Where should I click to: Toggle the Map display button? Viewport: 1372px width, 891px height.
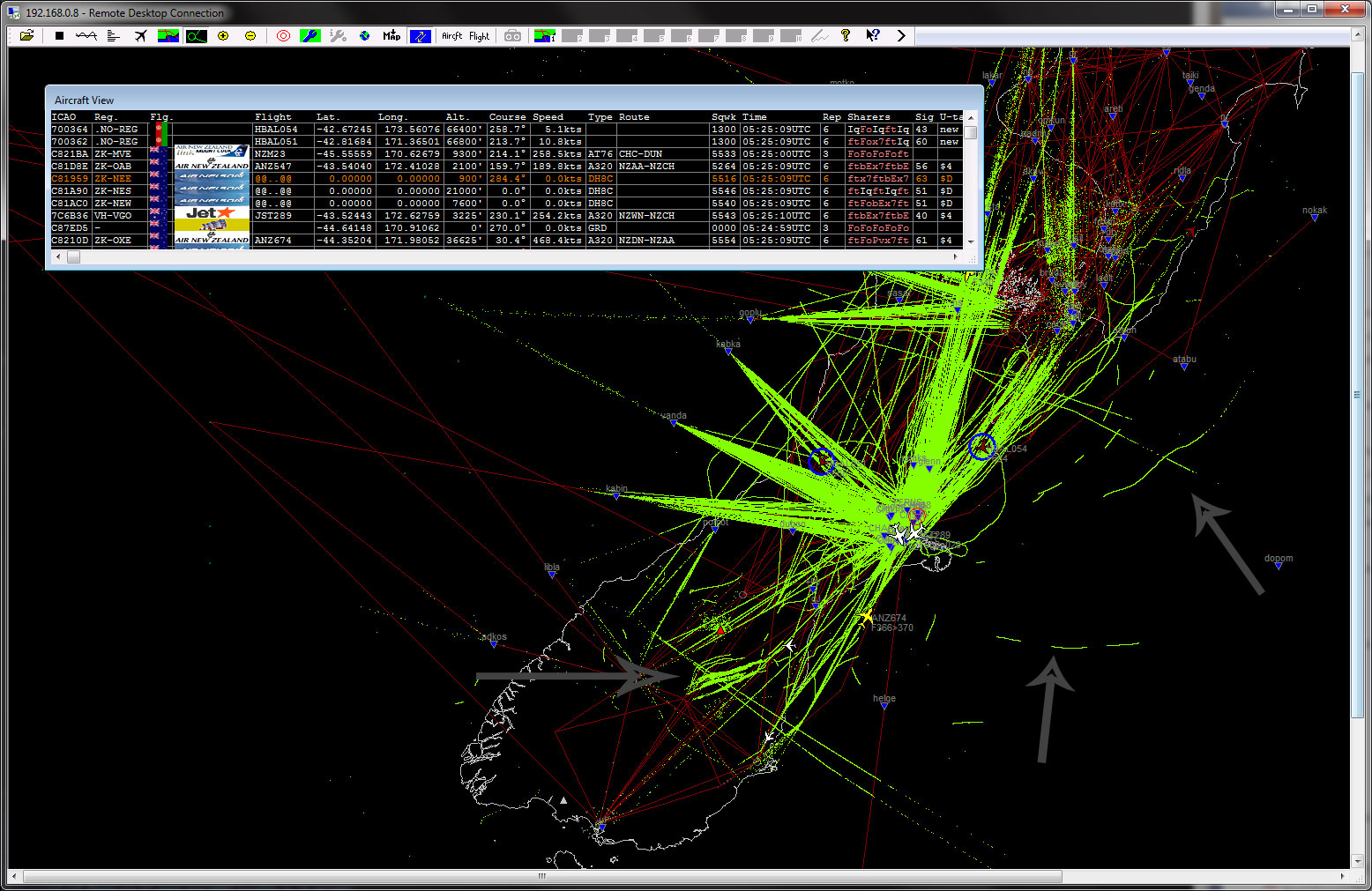point(391,35)
